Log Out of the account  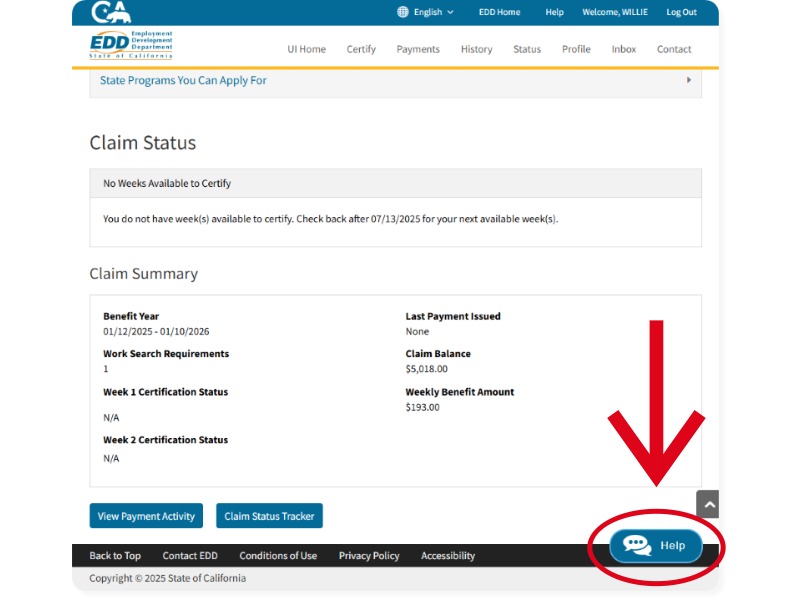coord(681,12)
